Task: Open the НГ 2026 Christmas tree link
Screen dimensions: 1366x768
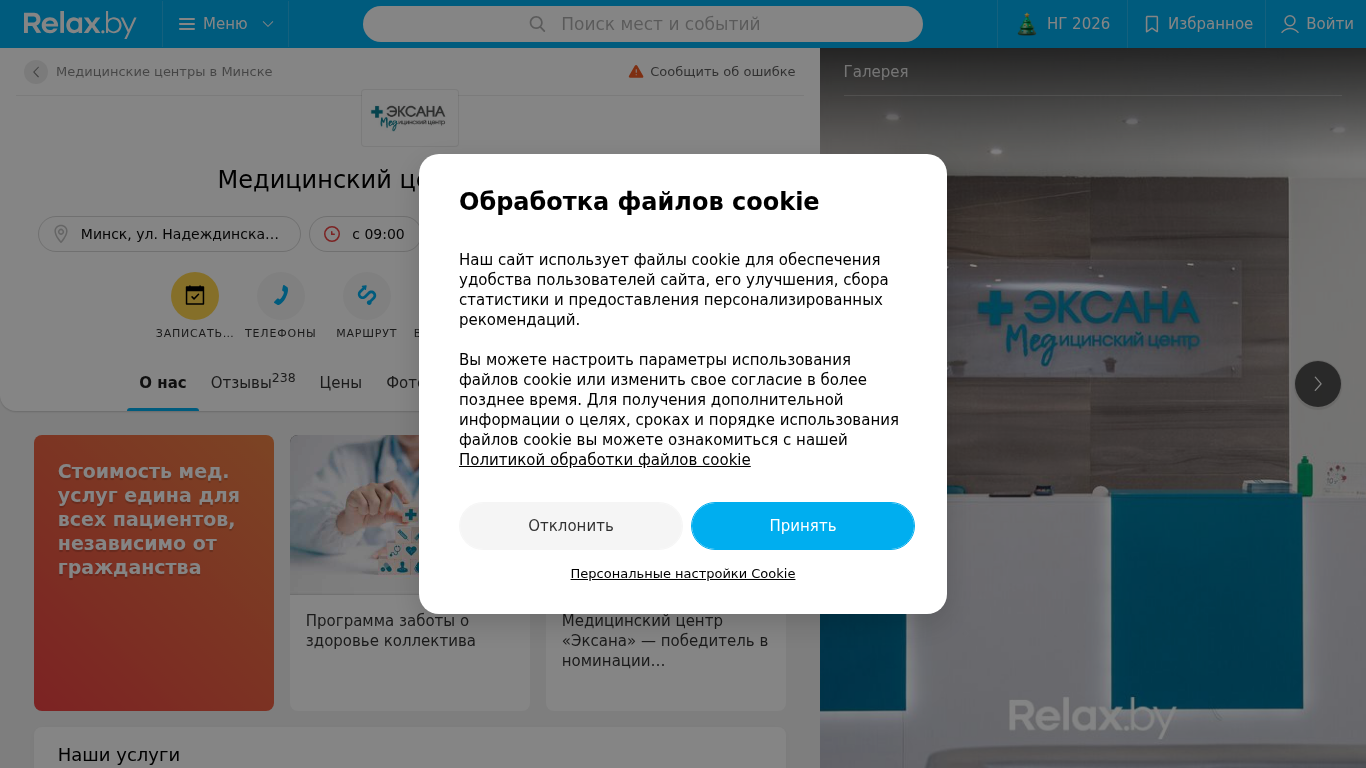Action: click(x=1027, y=24)
